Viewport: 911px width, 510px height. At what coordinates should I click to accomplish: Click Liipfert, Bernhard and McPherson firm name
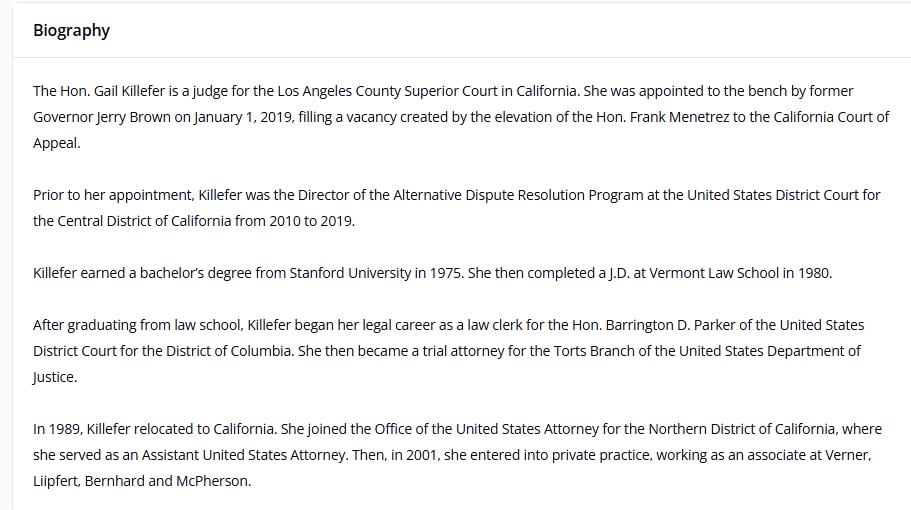point(141,482)
